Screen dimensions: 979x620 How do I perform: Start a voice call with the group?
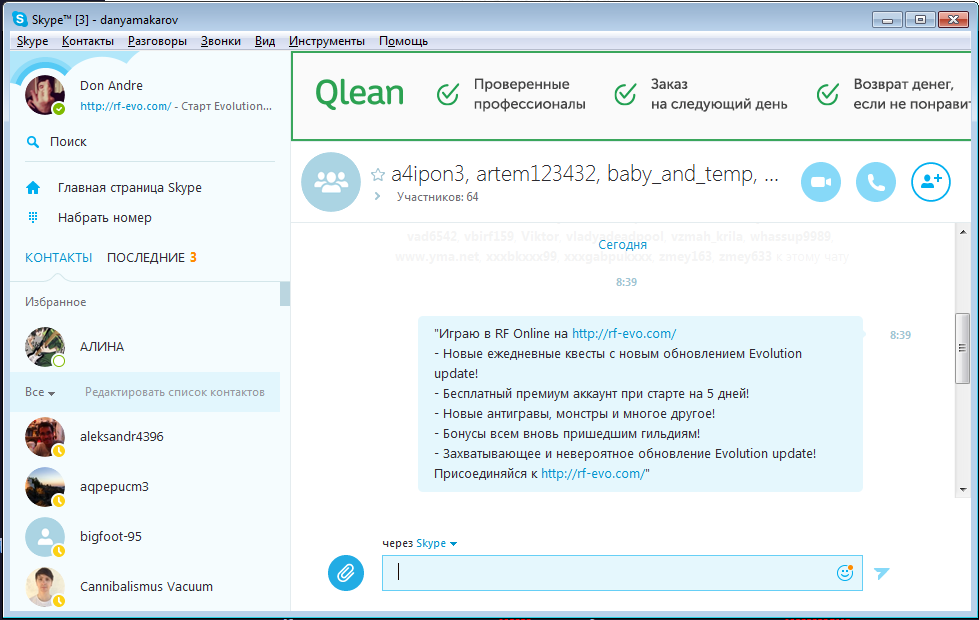875,182
